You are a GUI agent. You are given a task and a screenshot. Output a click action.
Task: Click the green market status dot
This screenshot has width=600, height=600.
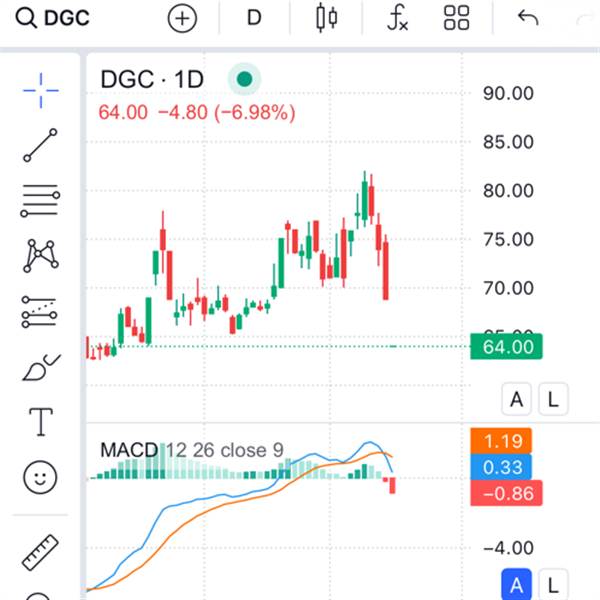(x=245, y=79)
